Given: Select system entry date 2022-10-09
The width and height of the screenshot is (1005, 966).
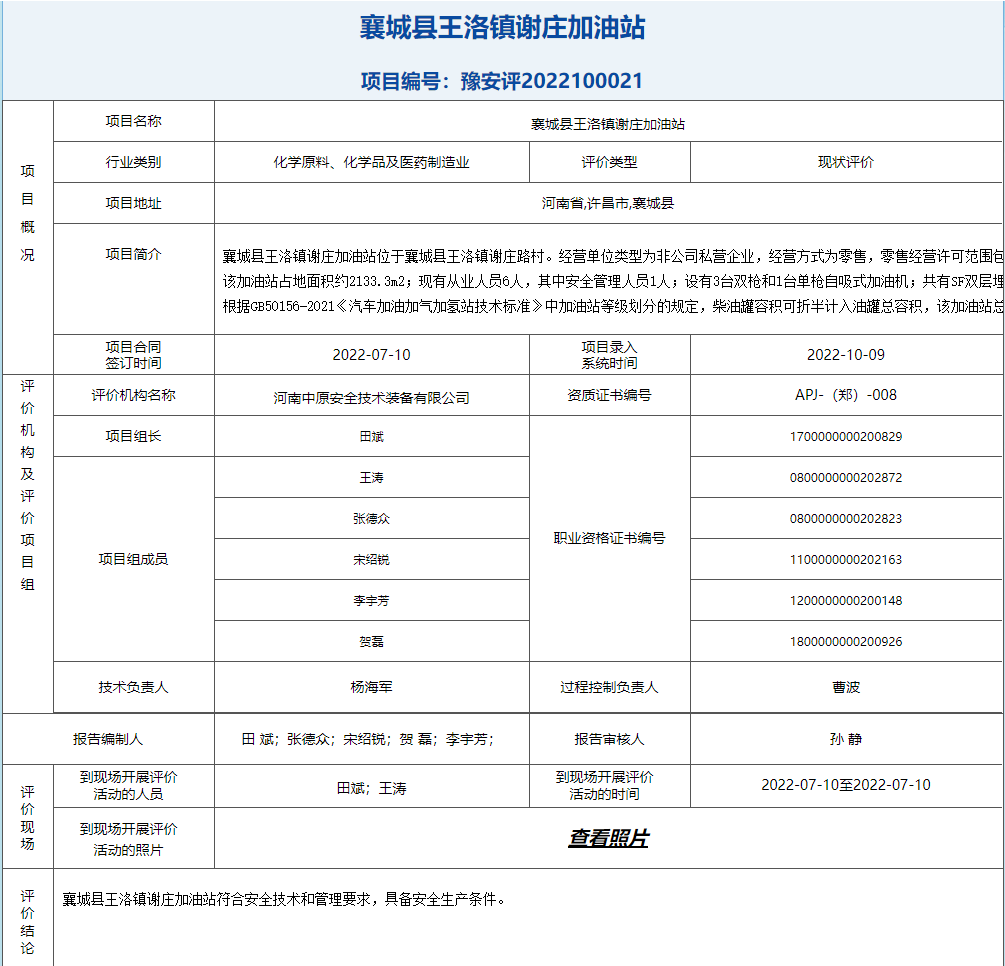Looking at the screenshot, I should (x=846, y=354).
